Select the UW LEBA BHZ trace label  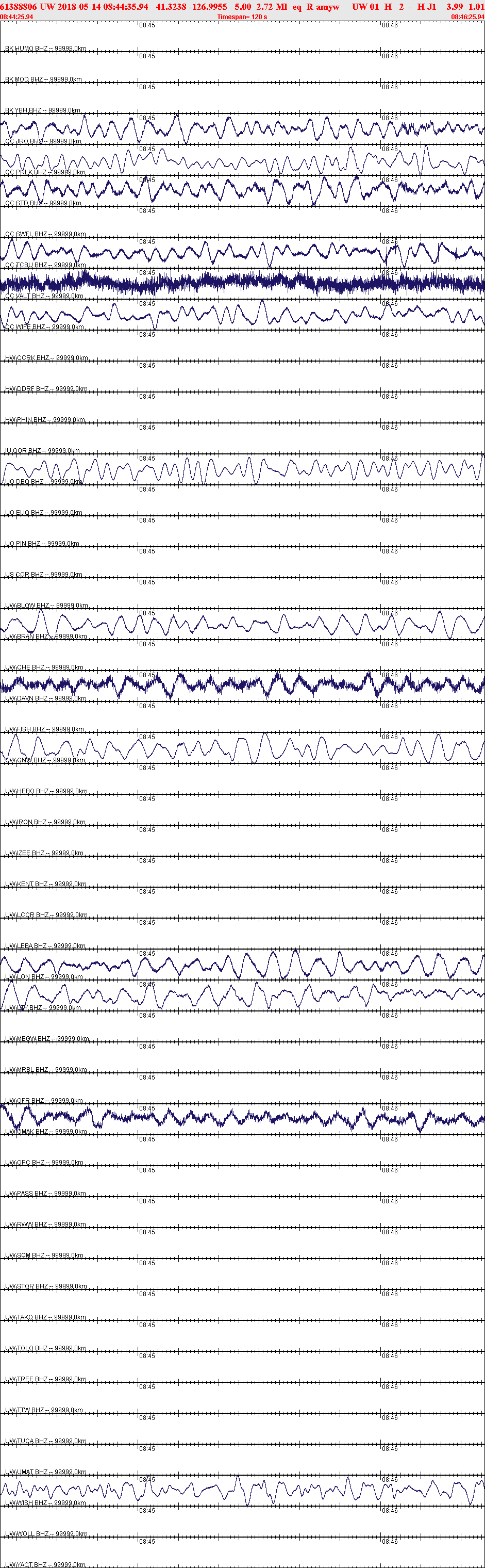coord(45,946)
